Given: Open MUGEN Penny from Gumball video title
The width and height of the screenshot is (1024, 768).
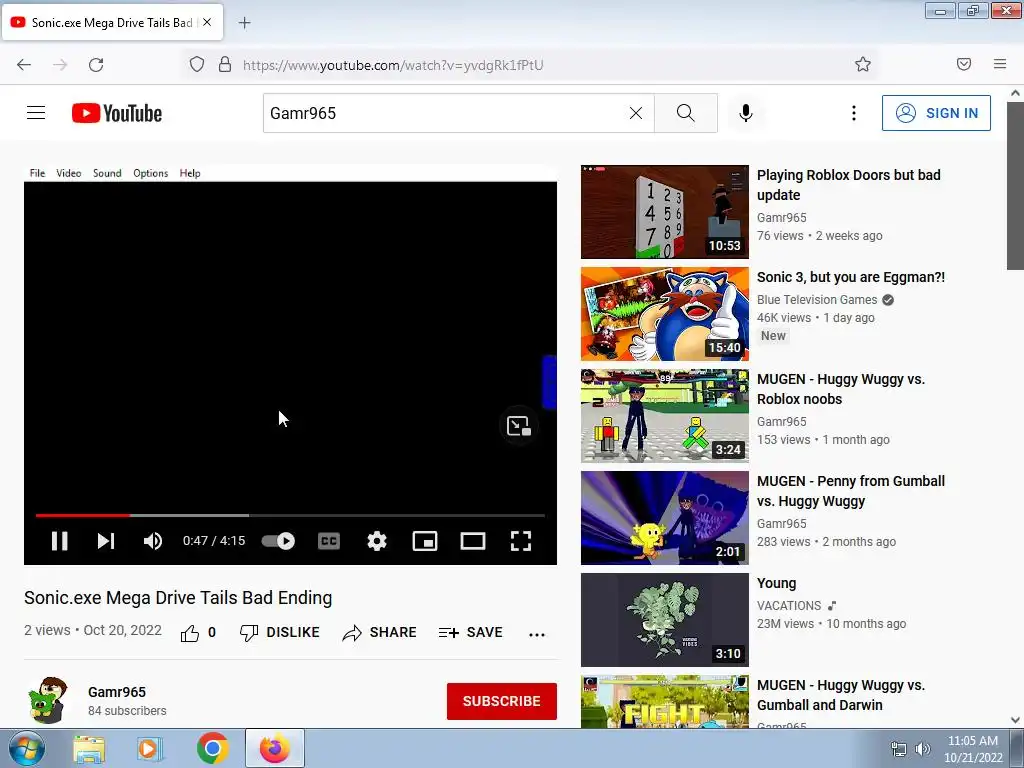Looking at the screenshot, I should (x=850, y=491).
